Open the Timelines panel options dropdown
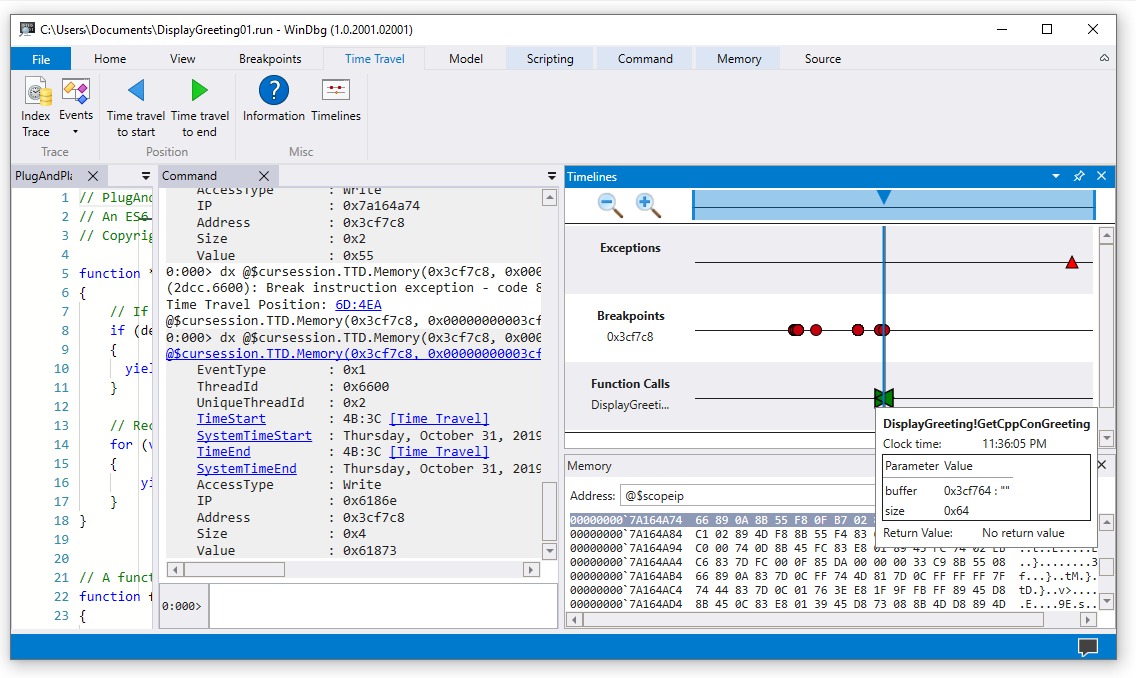The width and height of the screenshot is (1136, 678). click(x=1056, y=176)
